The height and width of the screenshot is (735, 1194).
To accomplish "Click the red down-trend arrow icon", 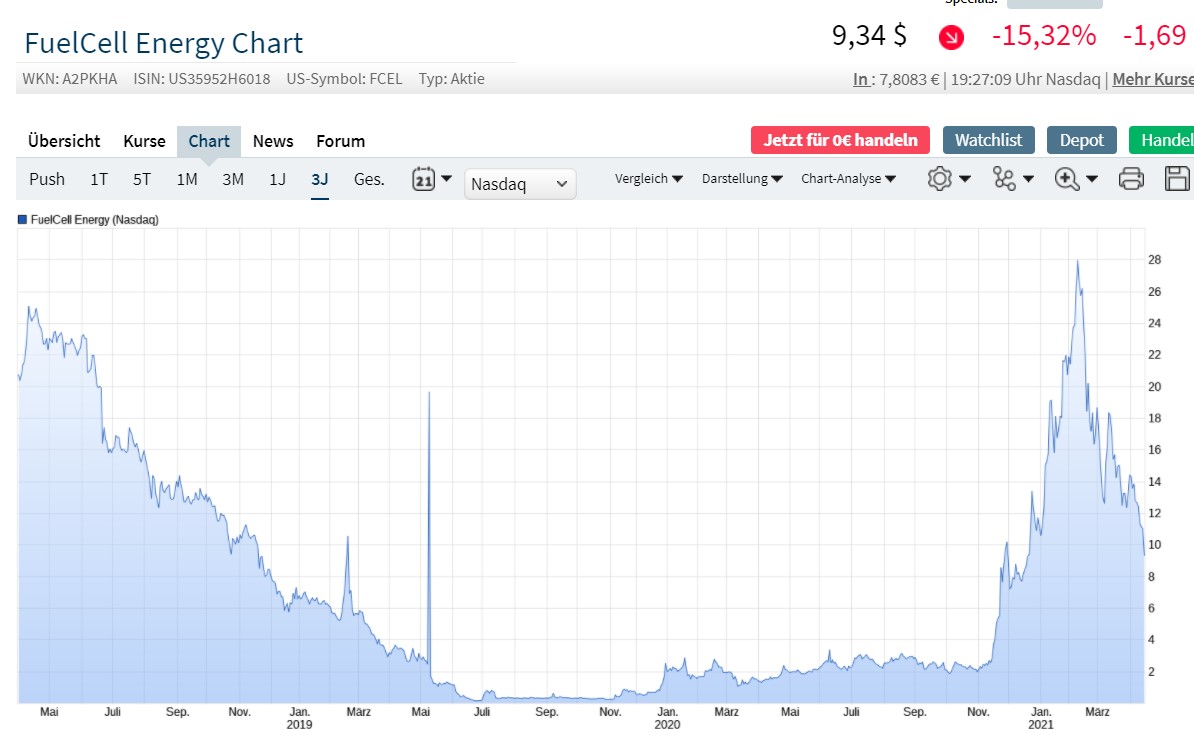I will point(951,37).
